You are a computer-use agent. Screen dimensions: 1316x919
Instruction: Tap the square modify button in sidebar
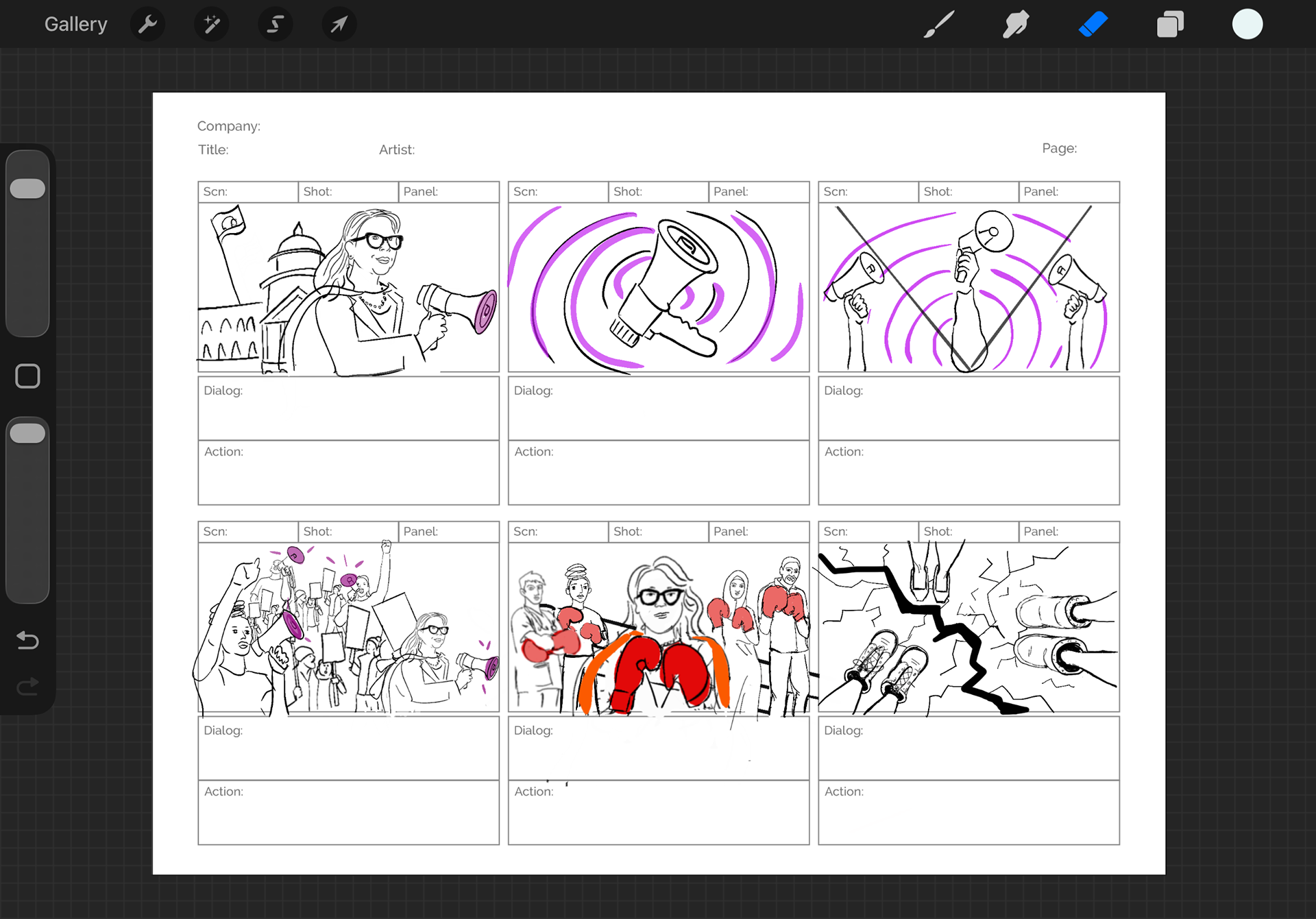pyautogui.click(x=27, y=376)
